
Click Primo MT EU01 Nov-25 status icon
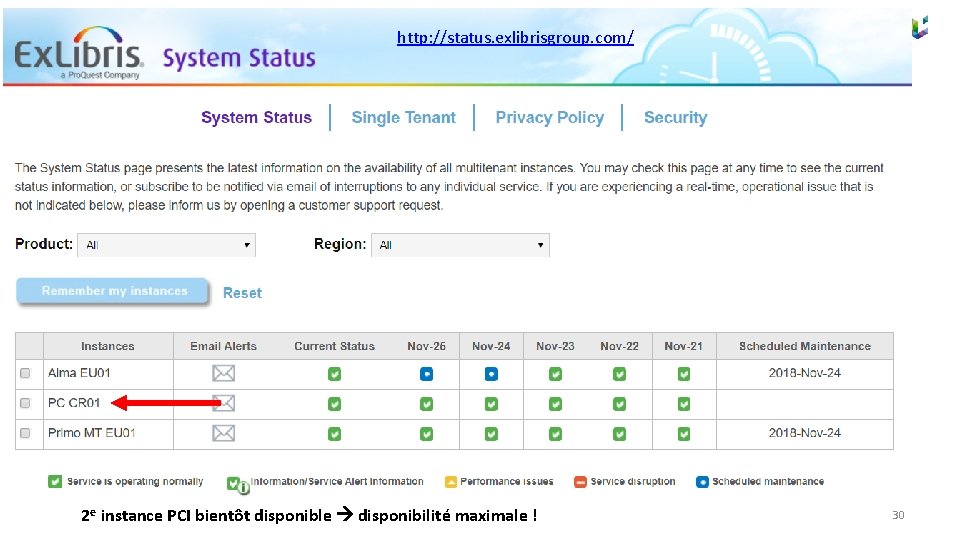pos(427,434)
